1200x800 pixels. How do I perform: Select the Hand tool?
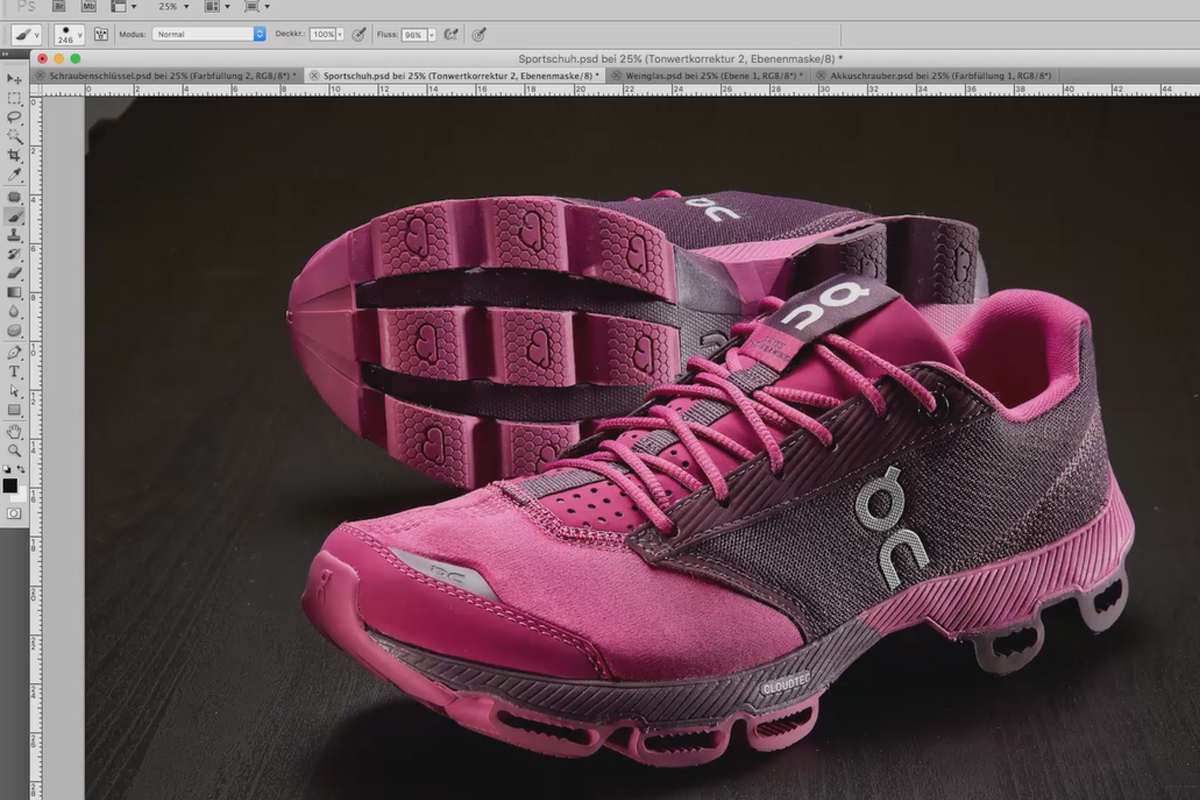(x=14, y=432)
